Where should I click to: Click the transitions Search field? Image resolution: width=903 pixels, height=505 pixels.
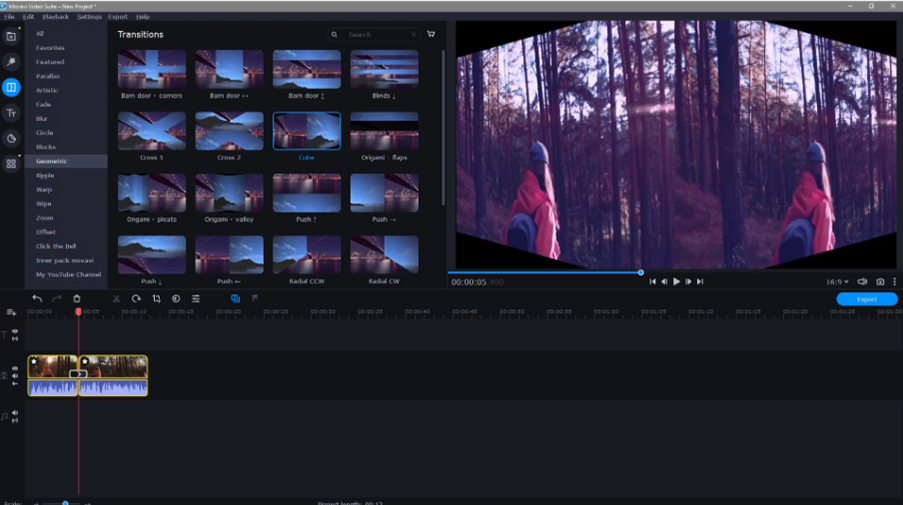click(373, 35)
